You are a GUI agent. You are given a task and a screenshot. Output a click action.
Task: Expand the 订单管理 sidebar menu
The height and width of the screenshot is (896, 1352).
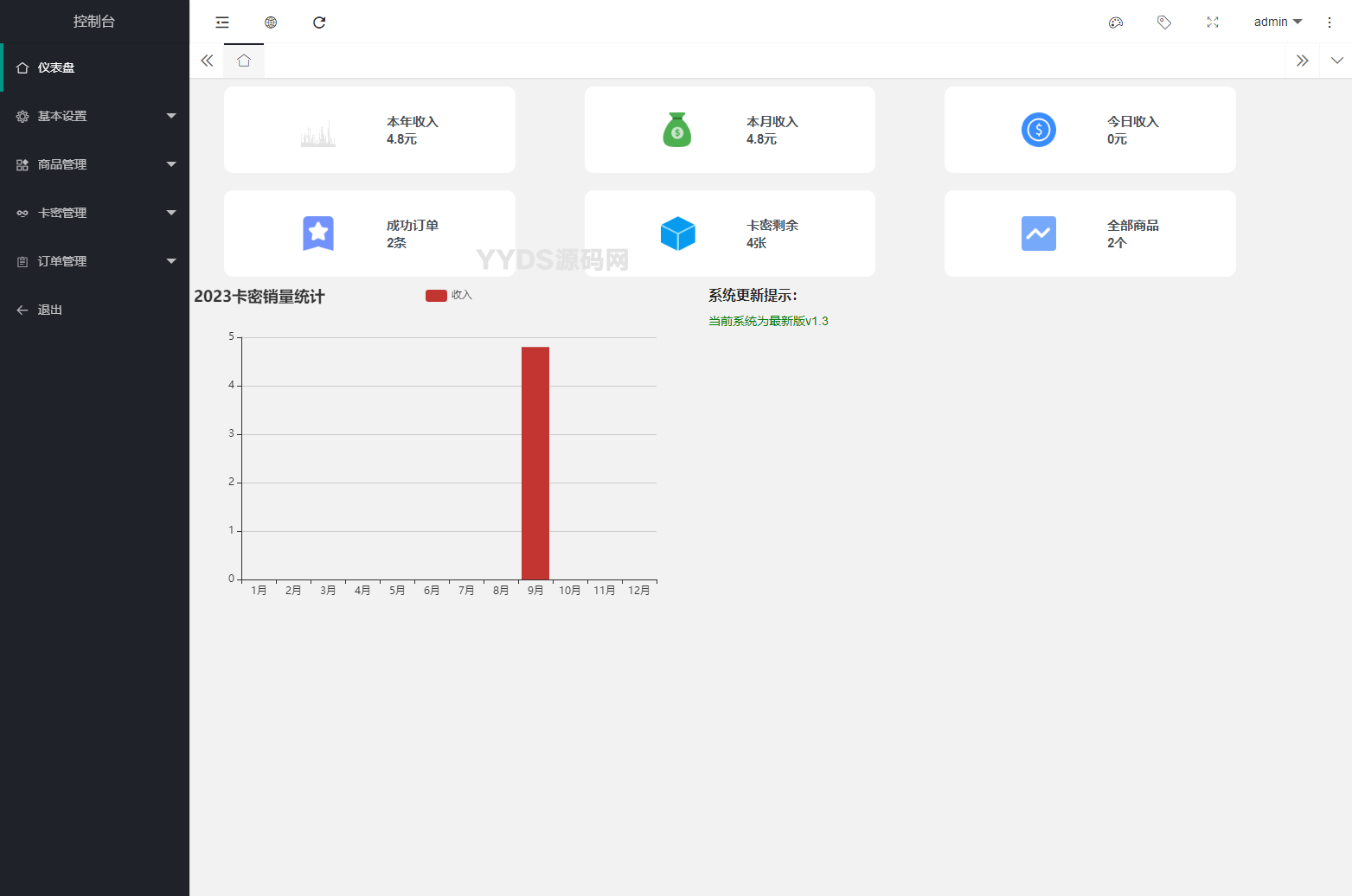pos(94,261)
